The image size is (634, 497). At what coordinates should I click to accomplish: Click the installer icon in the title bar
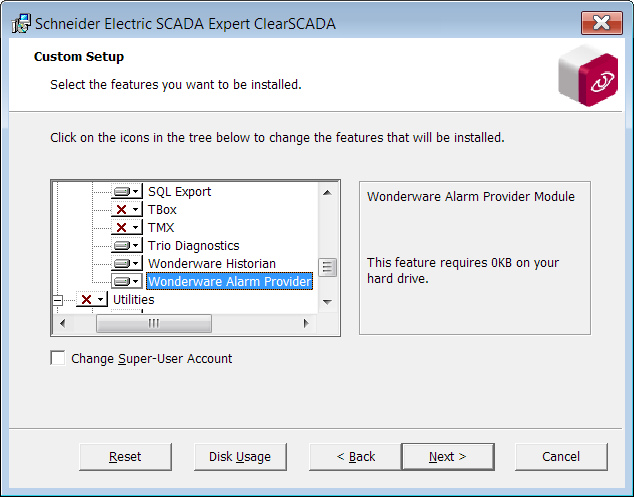(x=21, y=24)
